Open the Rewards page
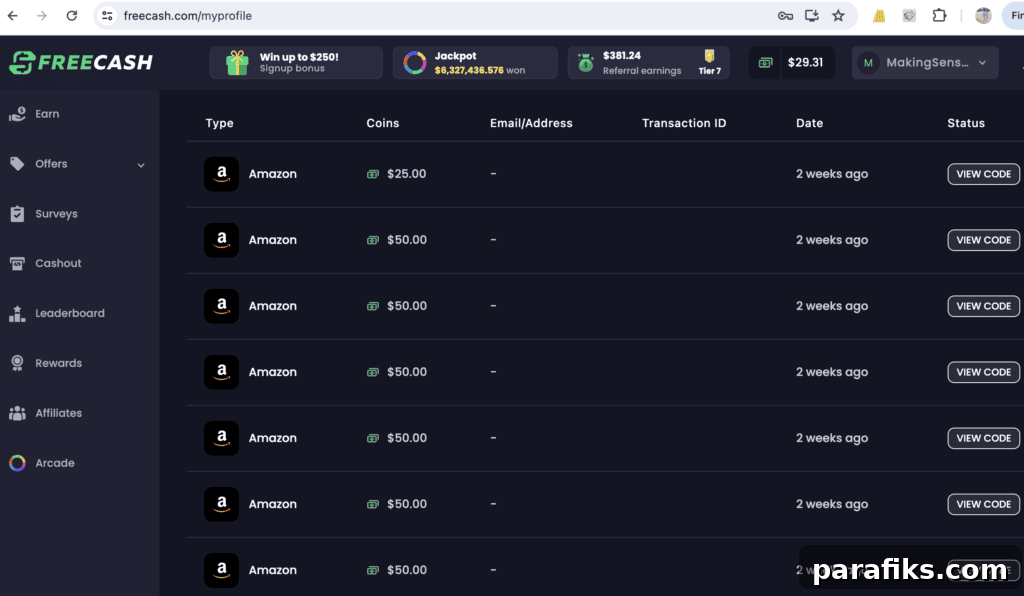 pyautogui.click(x=58, y=363)
